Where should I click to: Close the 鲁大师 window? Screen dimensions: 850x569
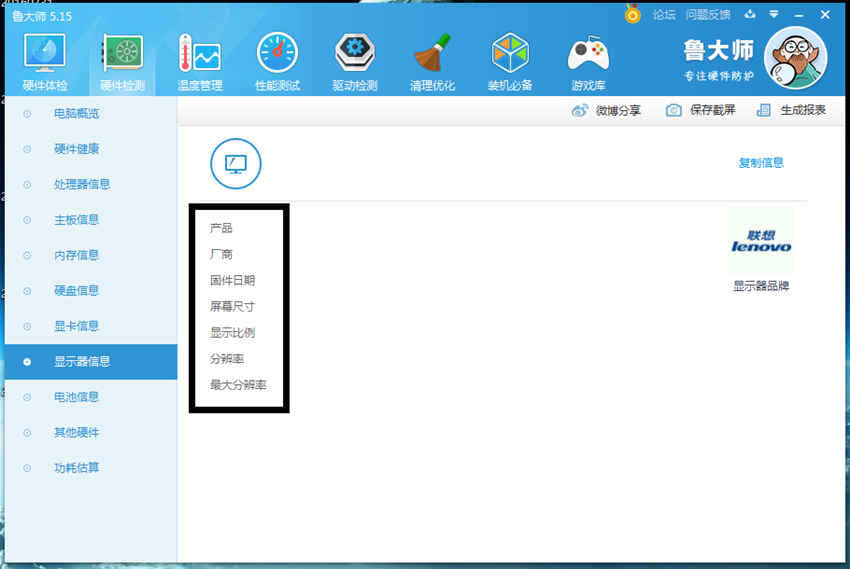pyautogui.click(x=825, y=15)
